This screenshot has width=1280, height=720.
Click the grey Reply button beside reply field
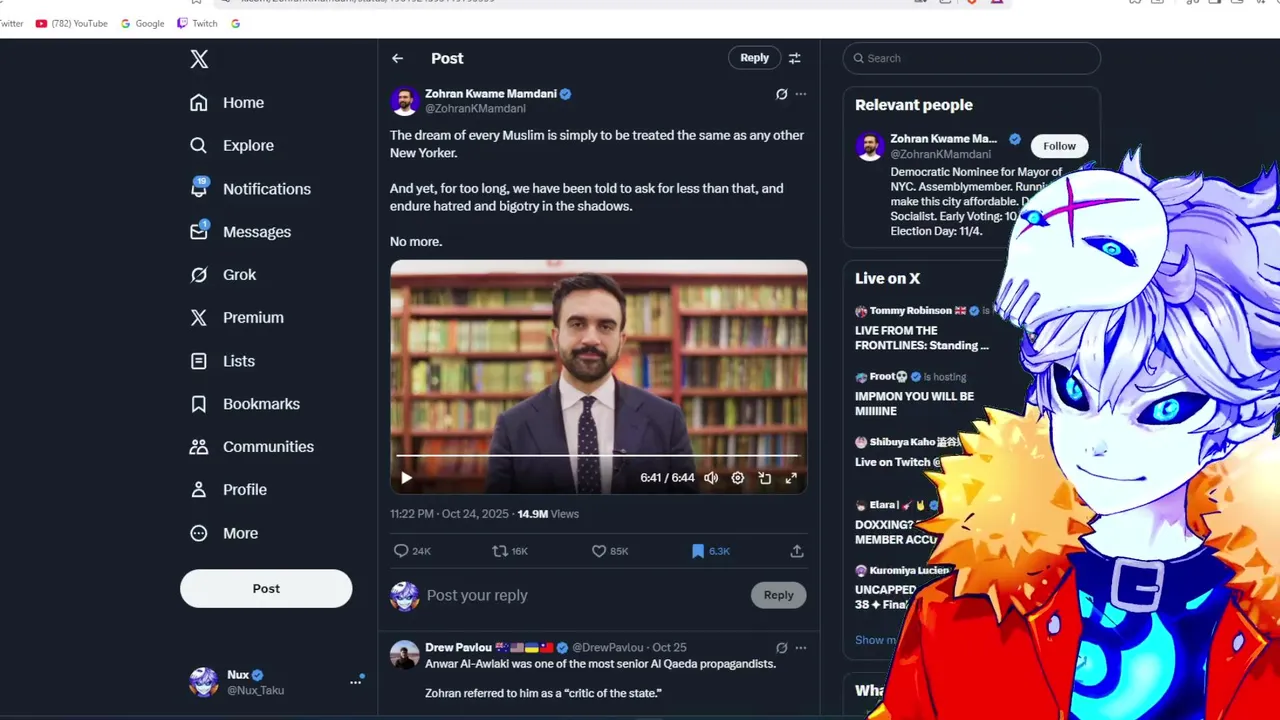point(778,595)
